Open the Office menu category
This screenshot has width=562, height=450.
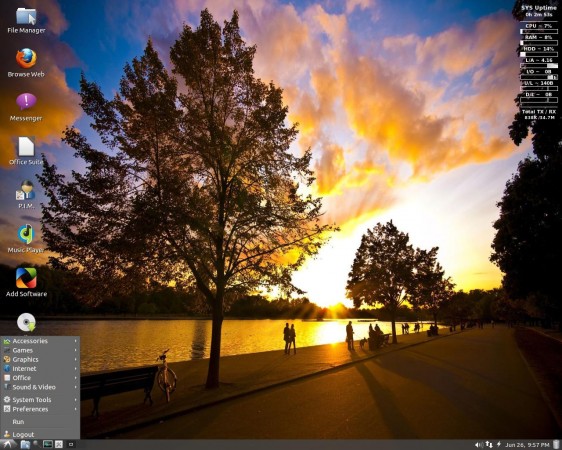pyautogui.click(x=40, y=378)
